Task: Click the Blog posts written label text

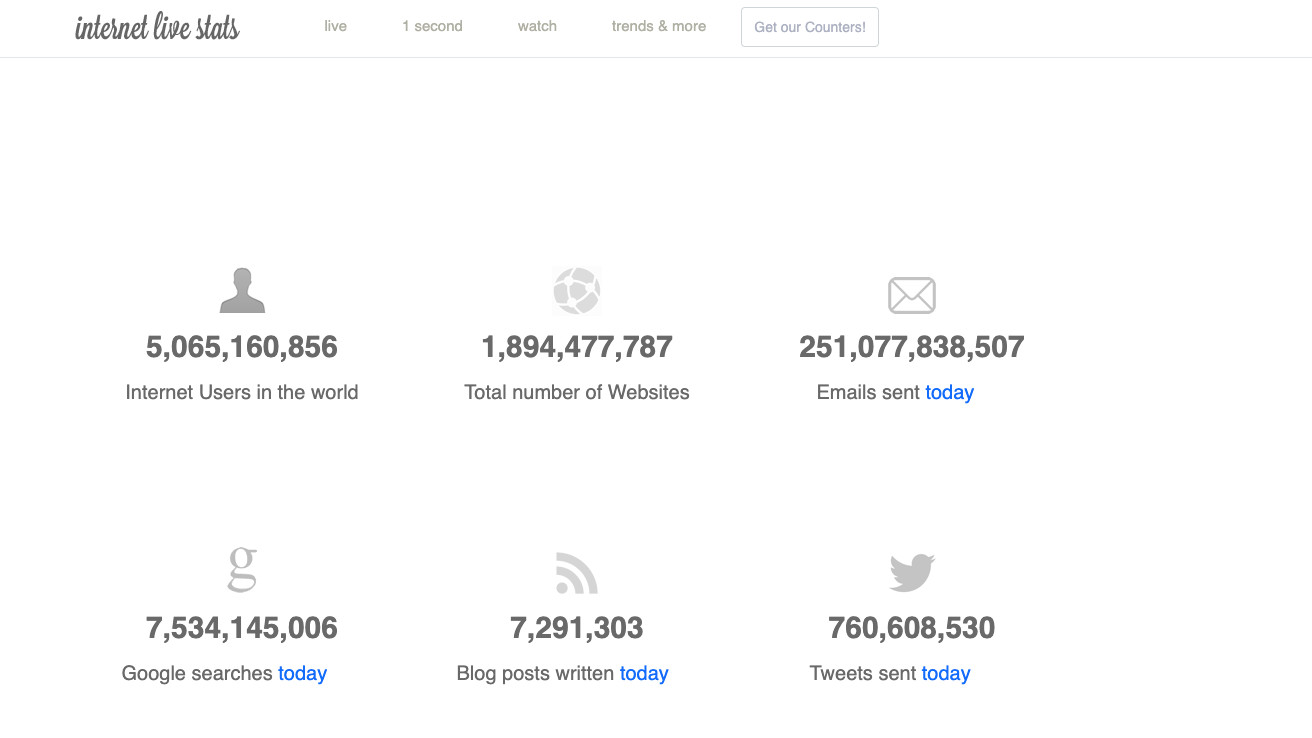Action: click(x=535, y=673)
